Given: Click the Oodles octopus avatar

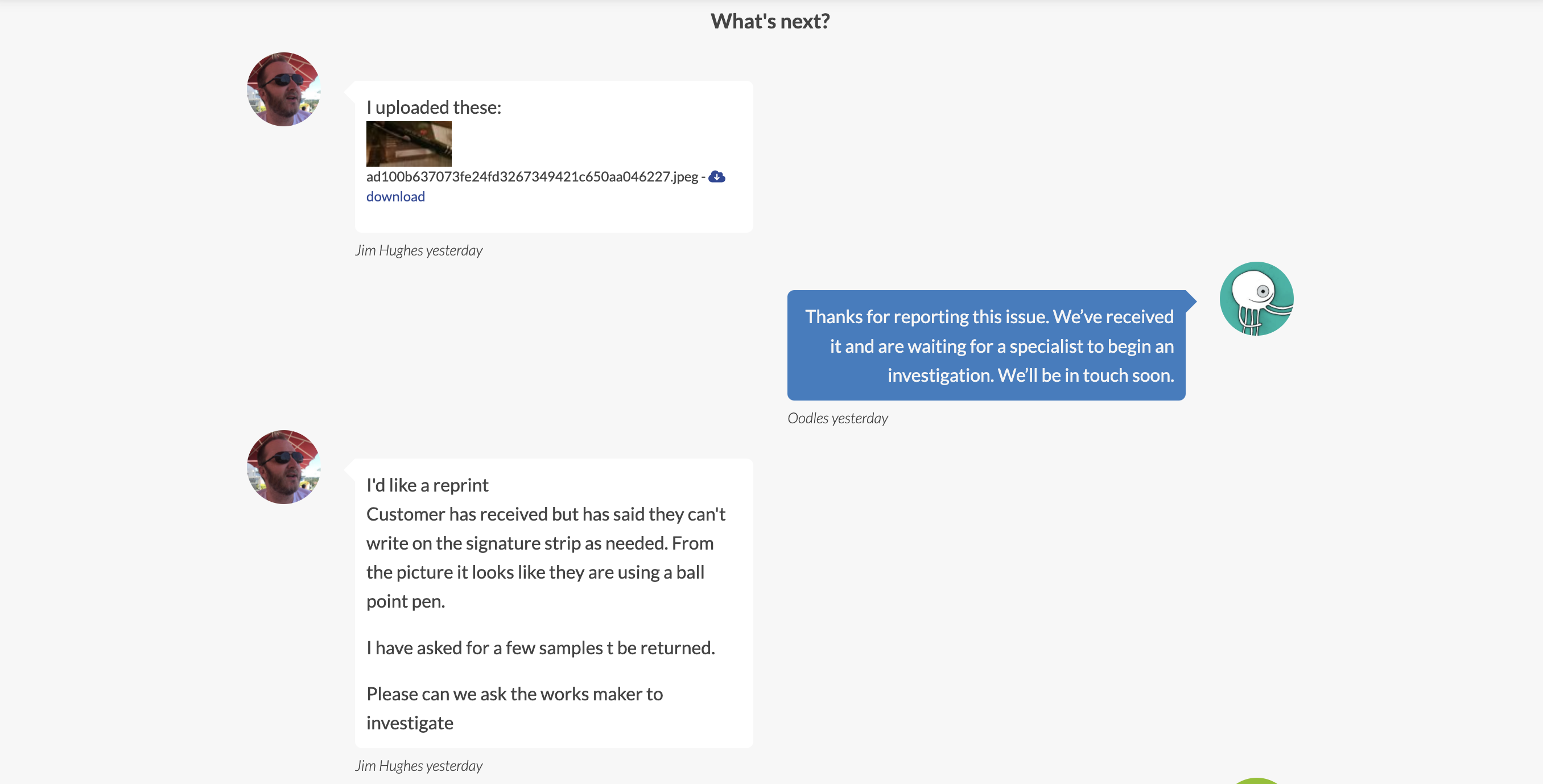Looking at the screenshot, I should (x=1256, y=298).
